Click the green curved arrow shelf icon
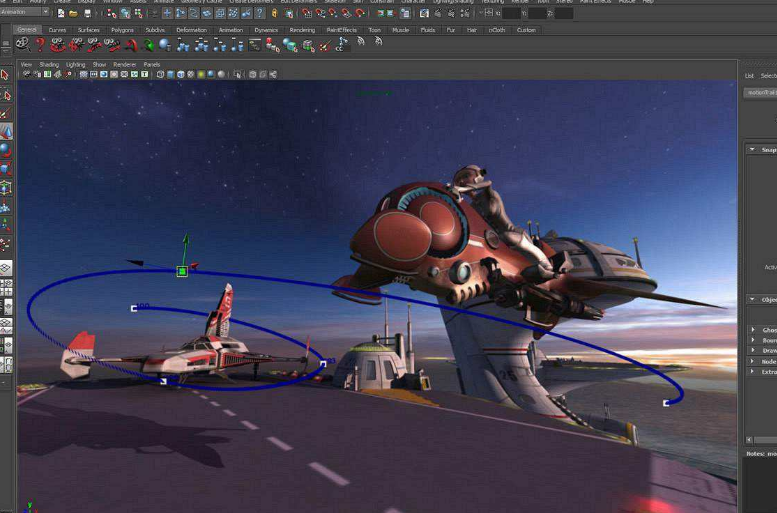This screenshot has height=513, width=777. point(148,46)
